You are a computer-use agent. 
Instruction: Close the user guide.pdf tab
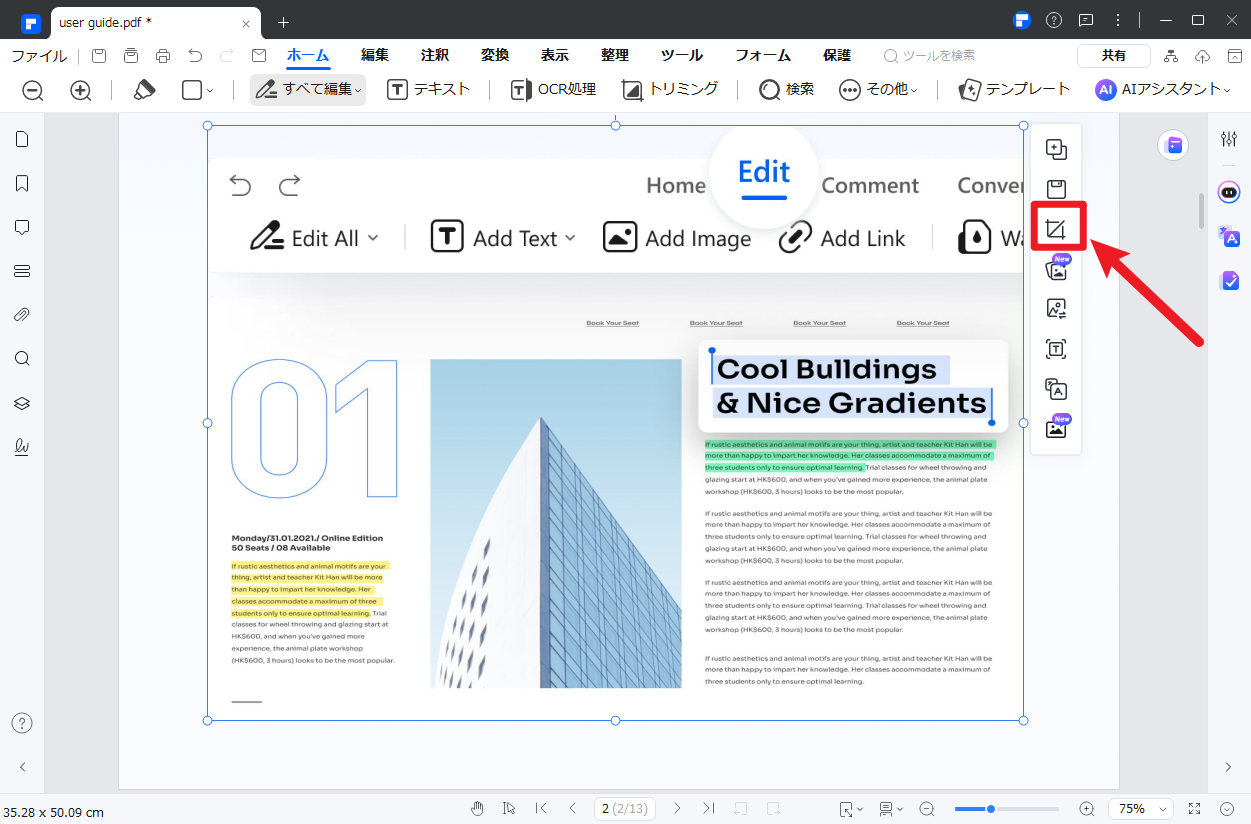(x=247, y=23)
